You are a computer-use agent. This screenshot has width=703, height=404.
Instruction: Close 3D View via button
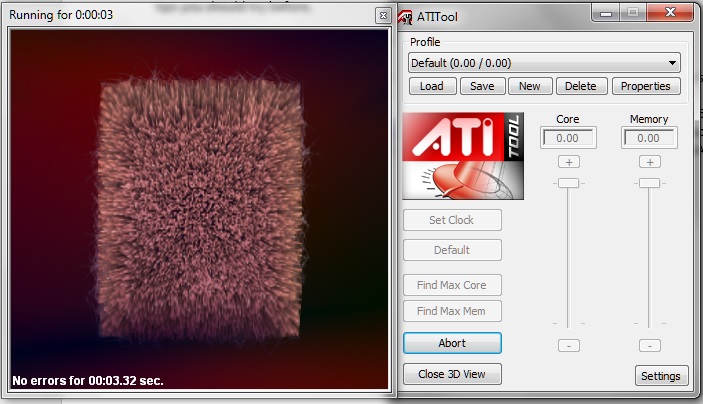[452, 374]
